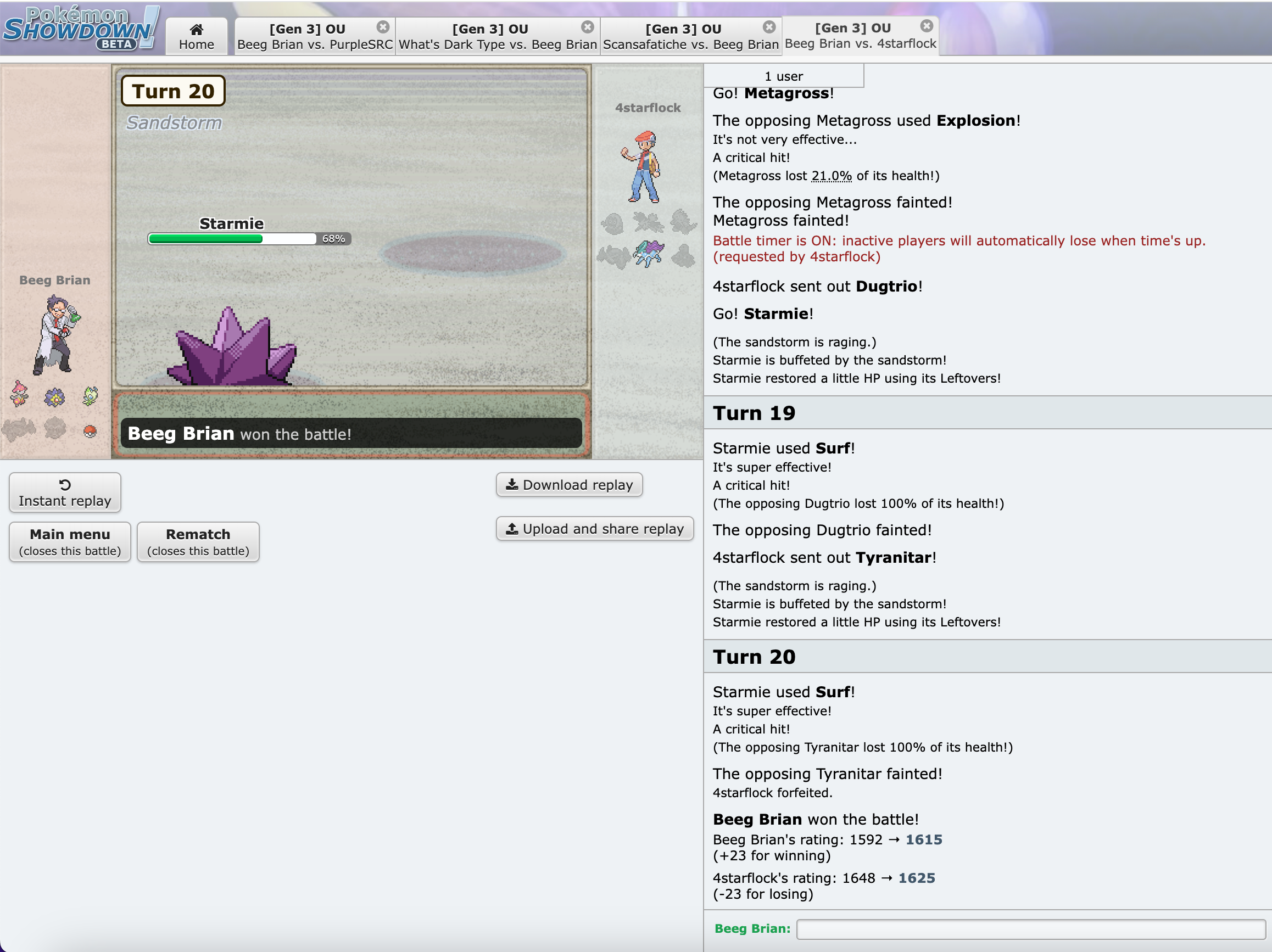1272x952 pixels.
Task: Click the Suicune icon in 4starflock's team
Action: coord(648,254)
